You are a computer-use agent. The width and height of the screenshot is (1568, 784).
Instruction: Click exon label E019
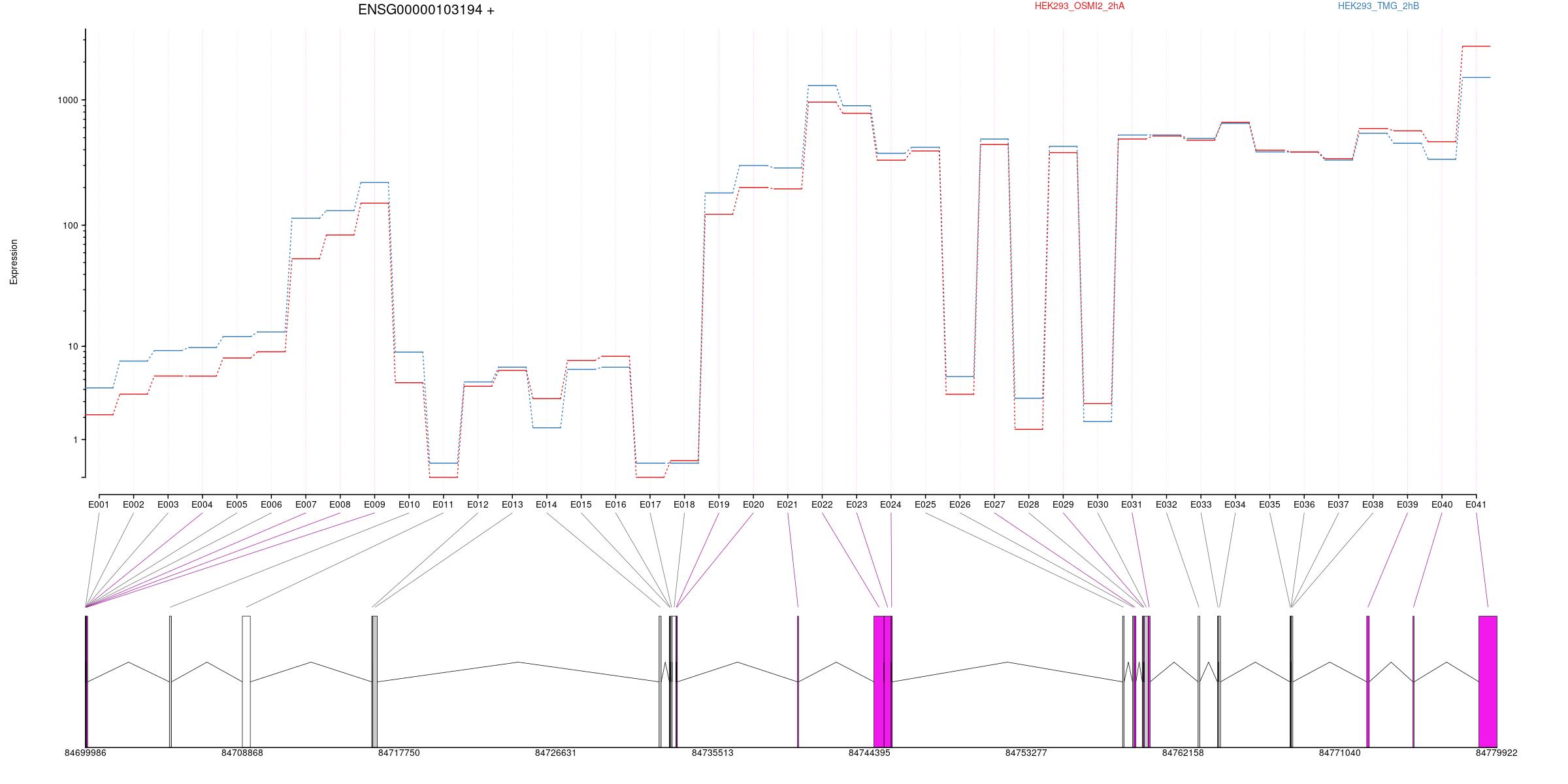pos(719,504)
